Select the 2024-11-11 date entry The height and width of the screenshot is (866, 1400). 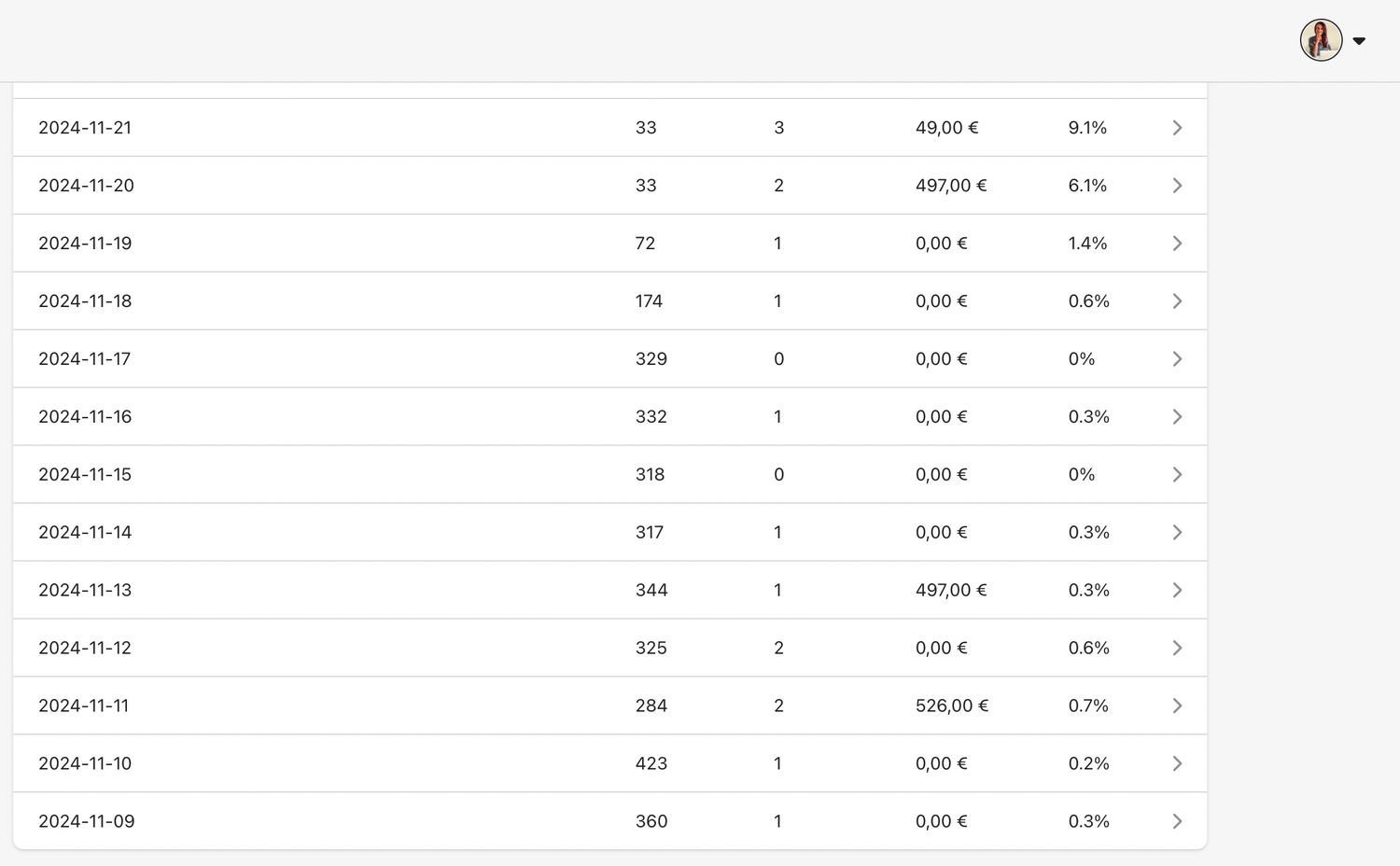pos(84,706)
